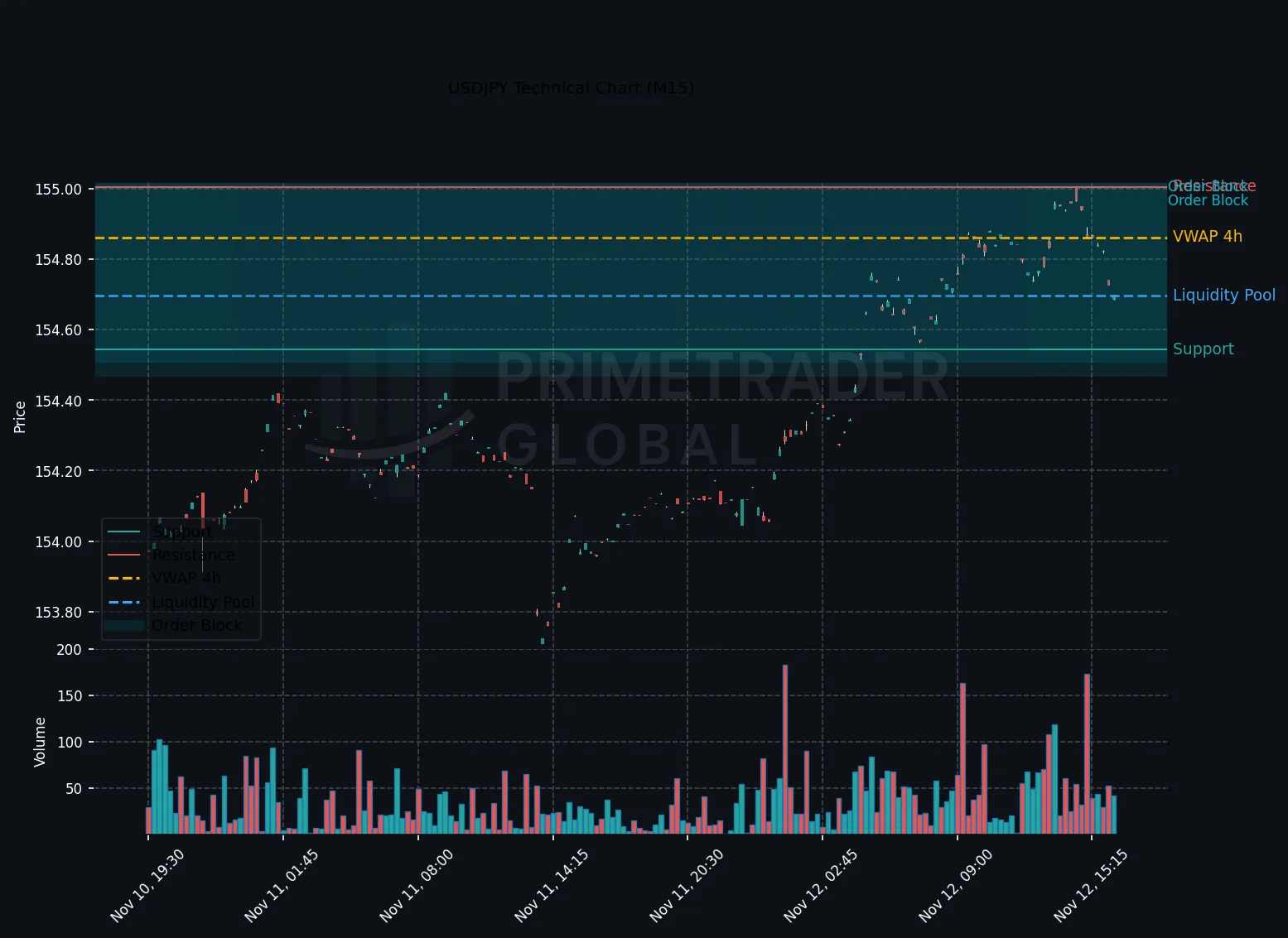Image resolution: width=1288 pixels, height=938 pixels.
Task: Click the 100 volume axis label
Action: pos(70,743)
